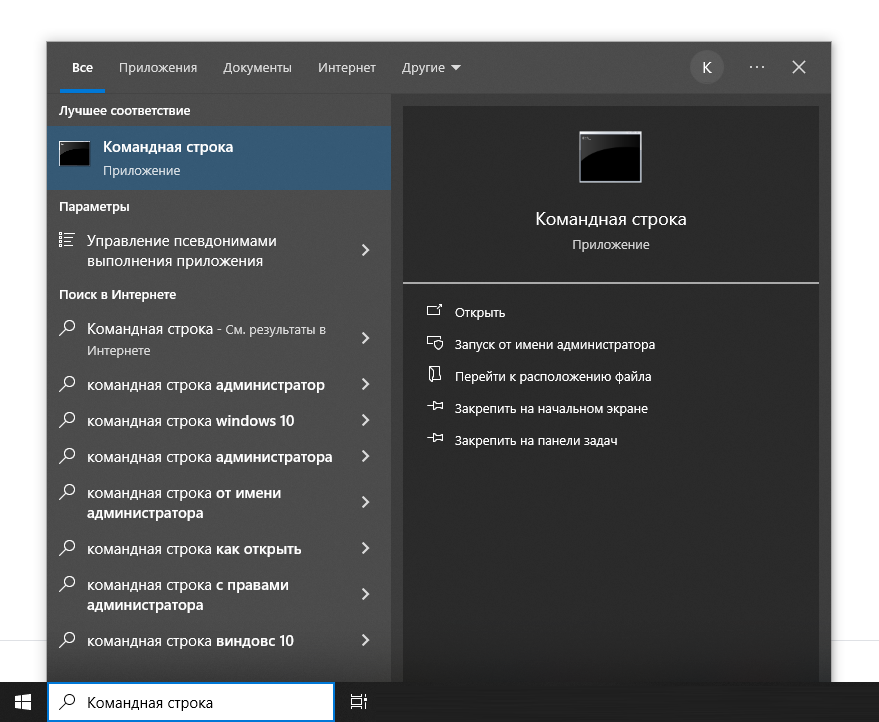This screenshot has height=722, width=879.
Task: Click the Запуск от имени администратора shield icon
Action: coord(434,344)
